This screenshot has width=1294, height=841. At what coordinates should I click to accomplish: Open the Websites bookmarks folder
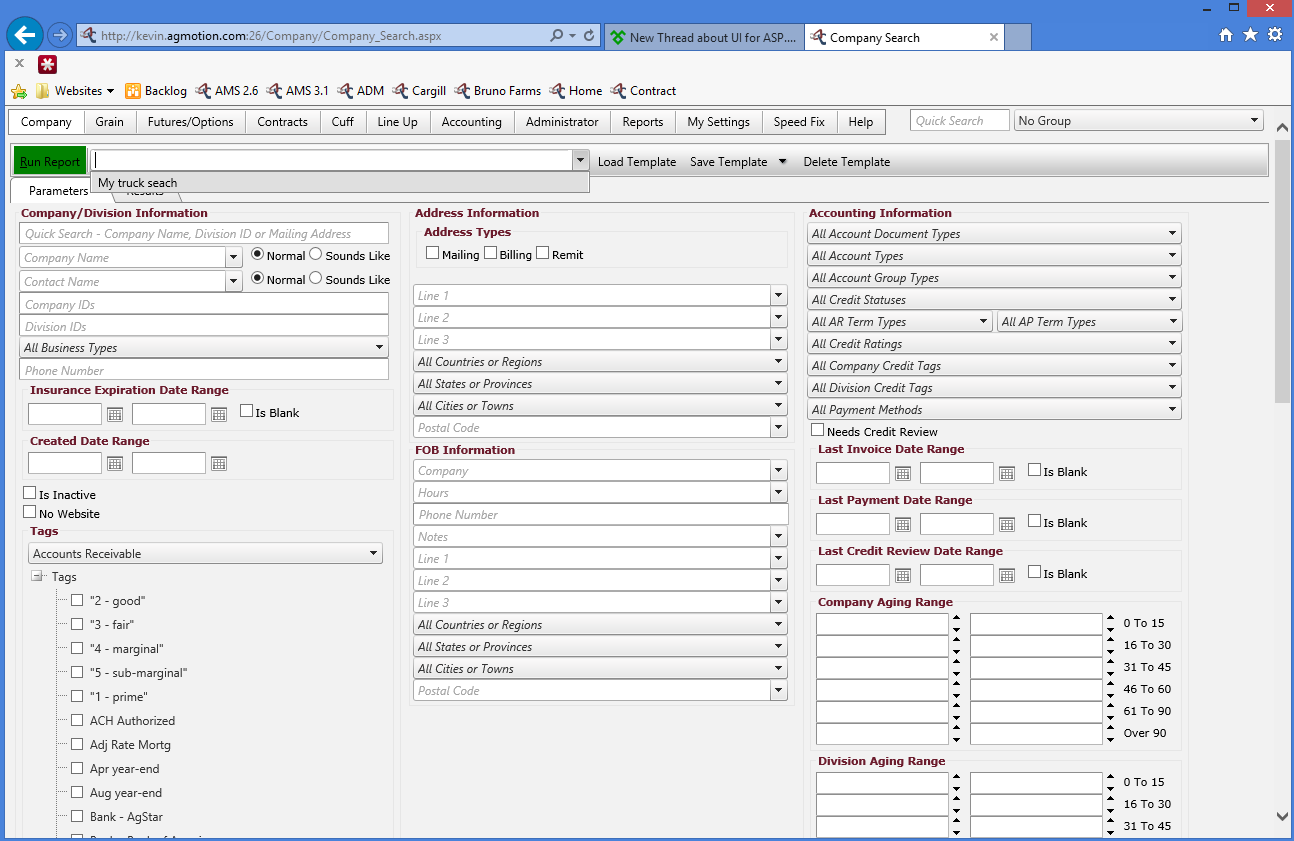click(x=75, y=91)
